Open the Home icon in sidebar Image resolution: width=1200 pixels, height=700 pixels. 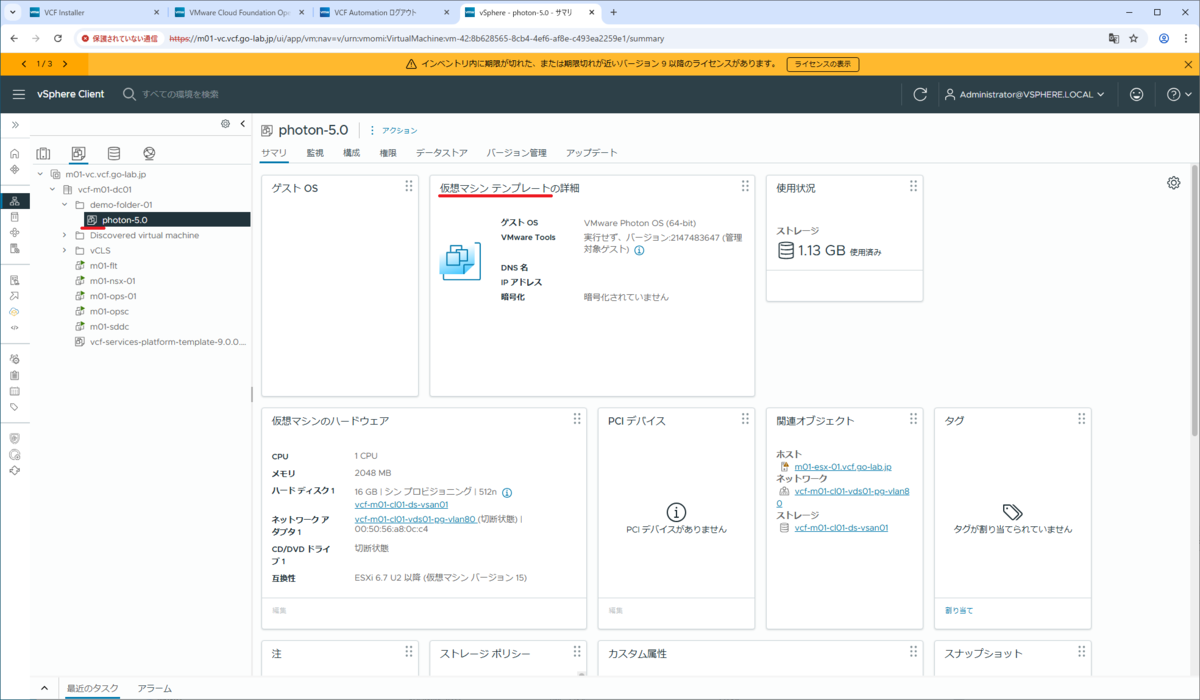pyautogui.click(x=14, y=154)
